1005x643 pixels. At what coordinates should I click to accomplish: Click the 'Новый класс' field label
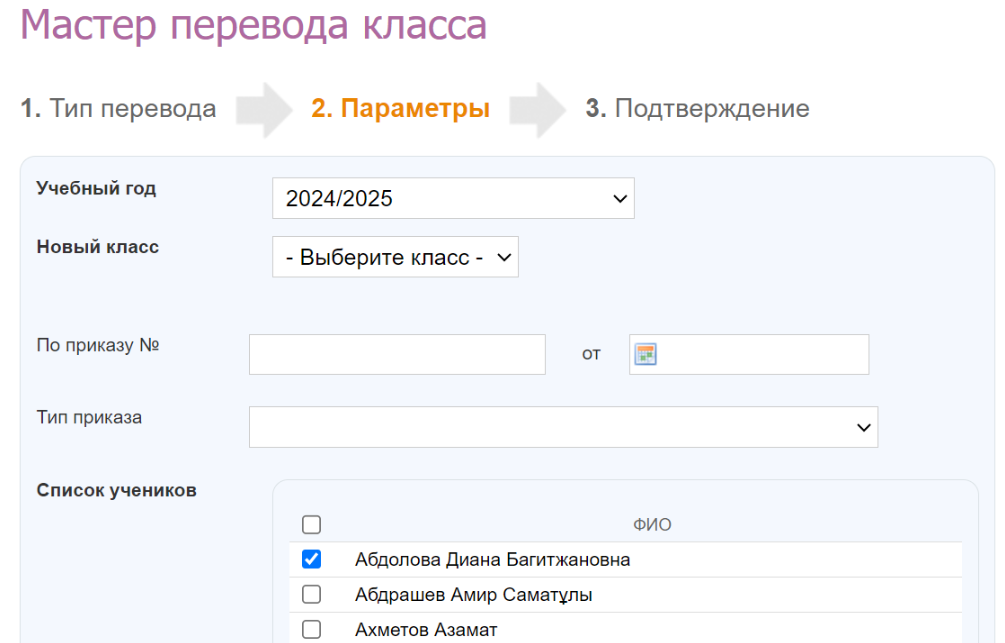pos(98,247)
